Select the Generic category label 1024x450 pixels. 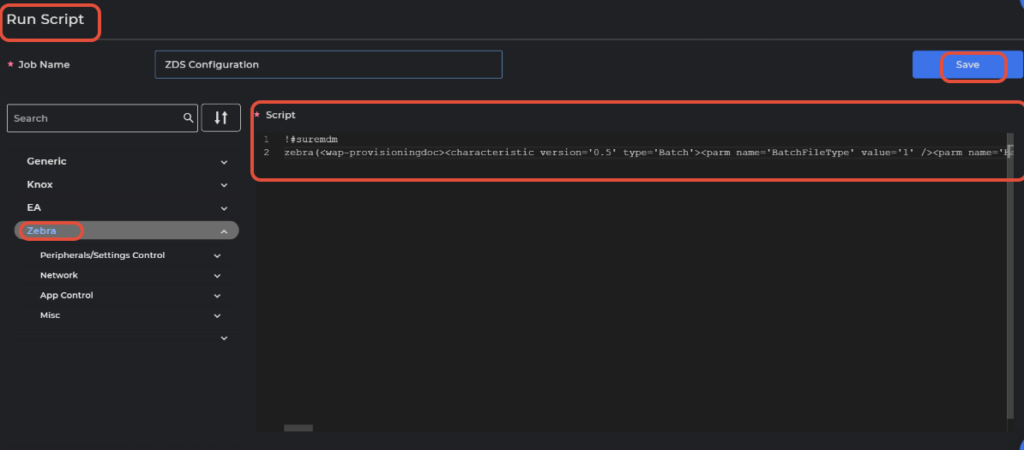pos(47,161)
